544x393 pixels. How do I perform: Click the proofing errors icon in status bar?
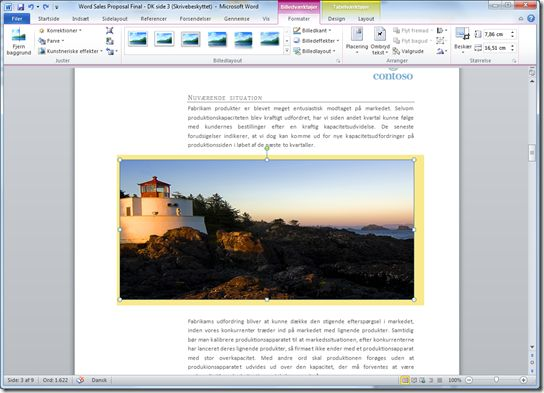(x=80, y=380)
